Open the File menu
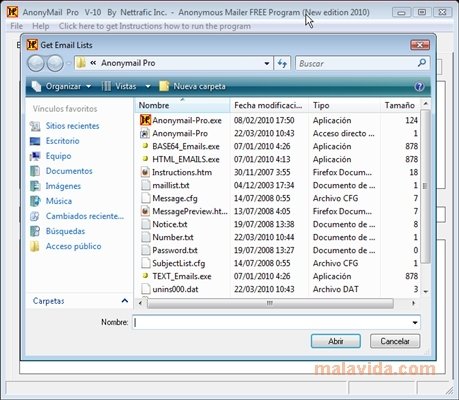The width and height of the screenshot is (459, 400). tap(17, 26)
